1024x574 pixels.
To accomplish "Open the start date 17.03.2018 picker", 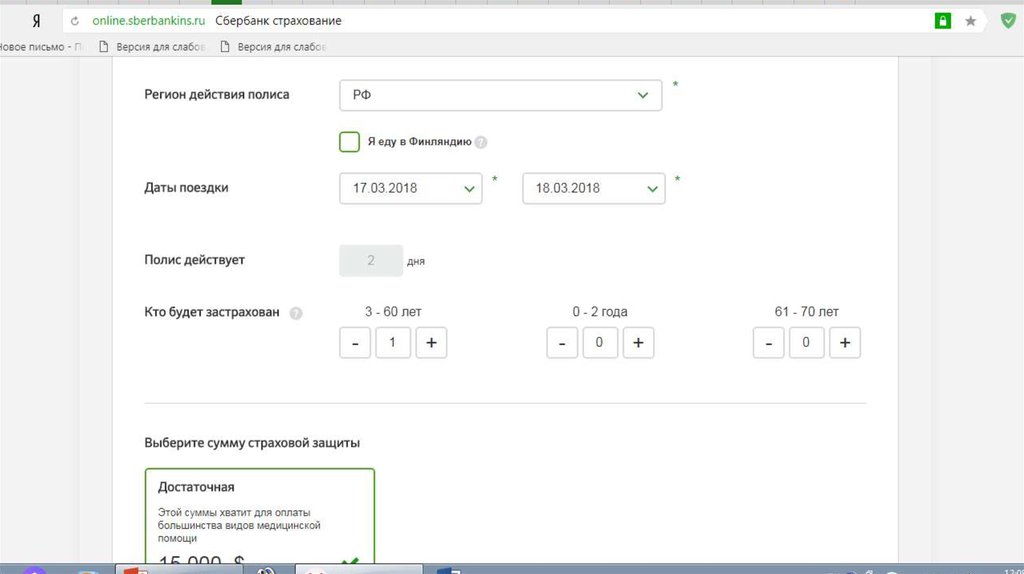I will (x=411, y=188).
